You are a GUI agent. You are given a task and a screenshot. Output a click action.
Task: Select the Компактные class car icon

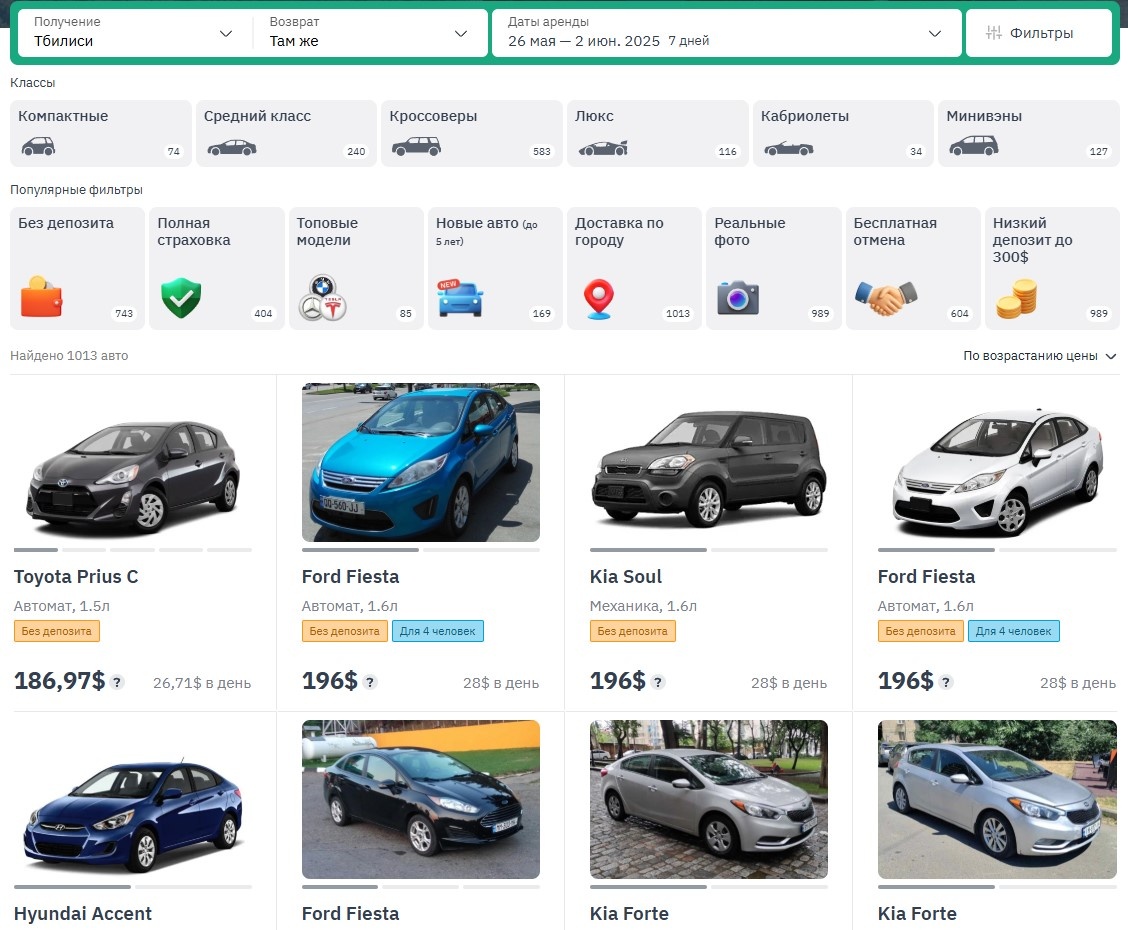pos(38,146)
